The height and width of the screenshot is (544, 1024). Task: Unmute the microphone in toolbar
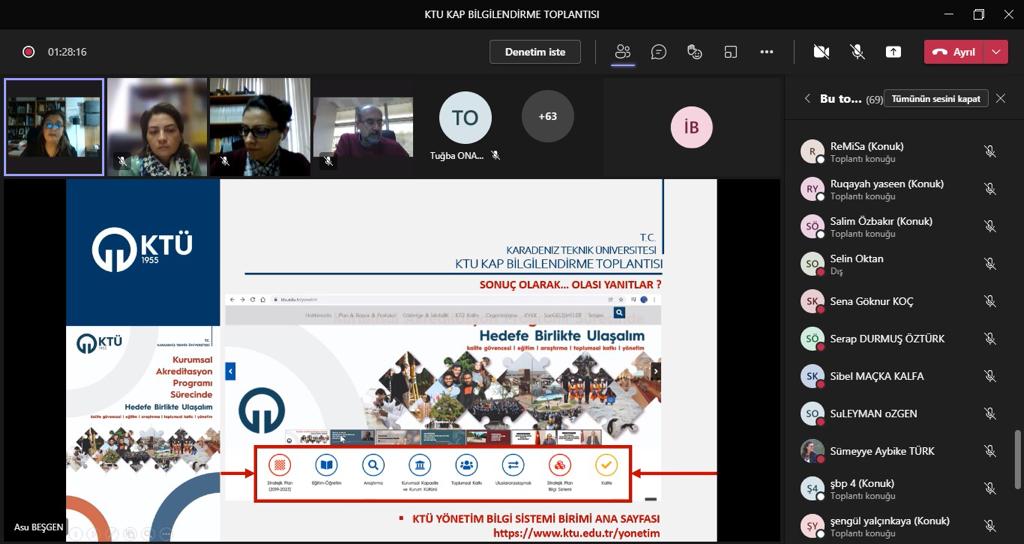[x=857, y=52]
